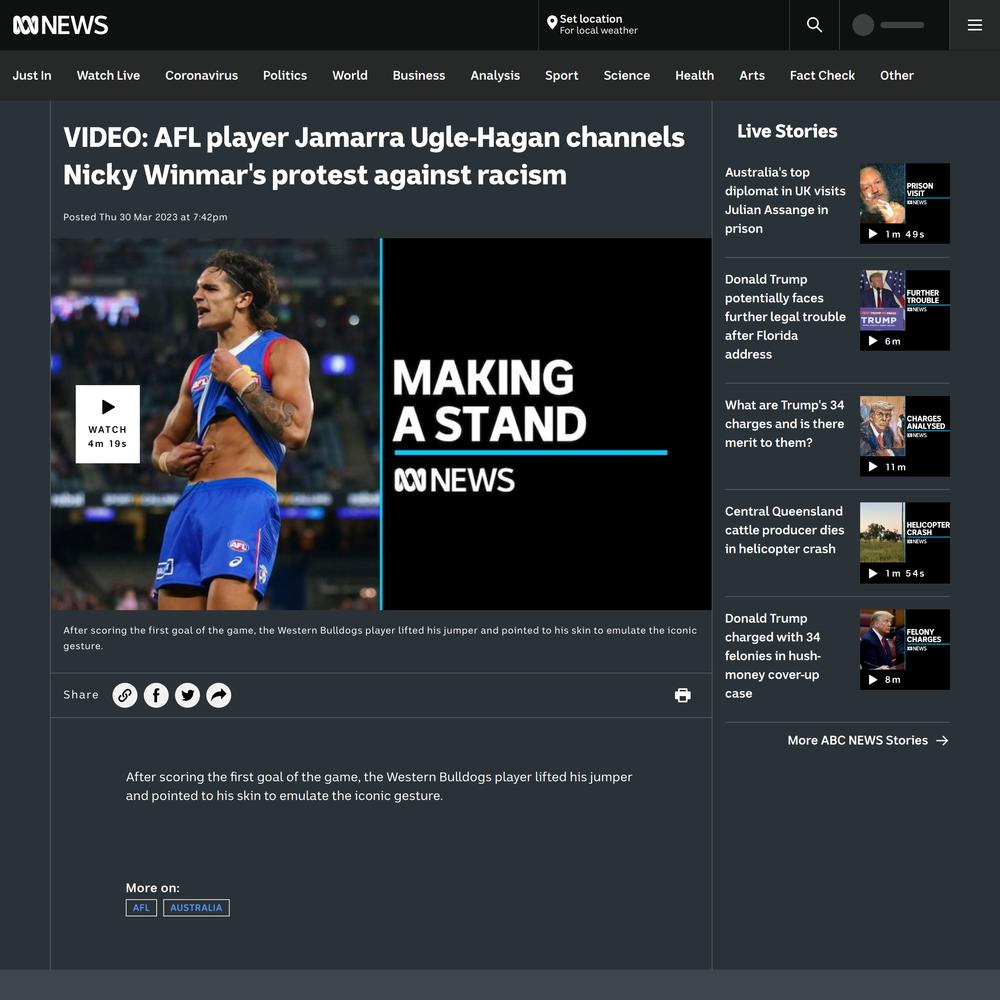Click the article body paragraph text
Viewport: 1000px width, 1000px height.
click(x=379, y=786)
